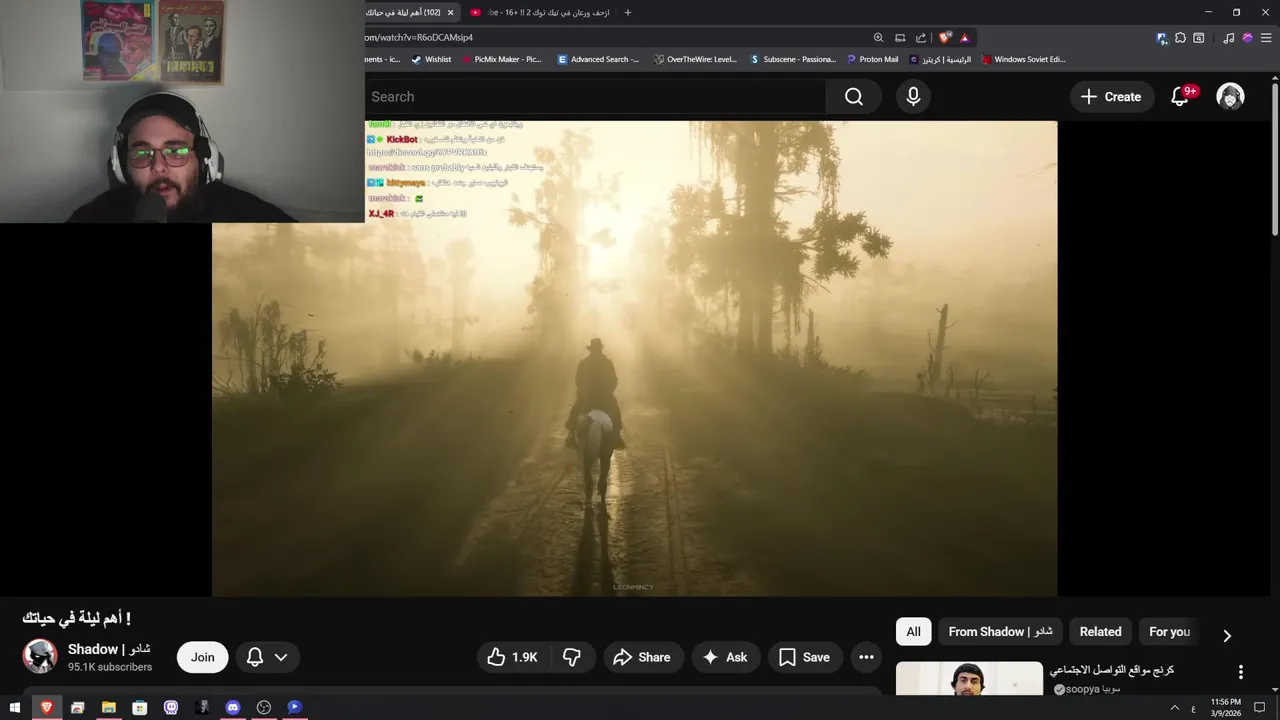Image resolution: width=1280 pixels, height=720 pixels.
Task: Click the Create button
Action: pos(1110,96)
